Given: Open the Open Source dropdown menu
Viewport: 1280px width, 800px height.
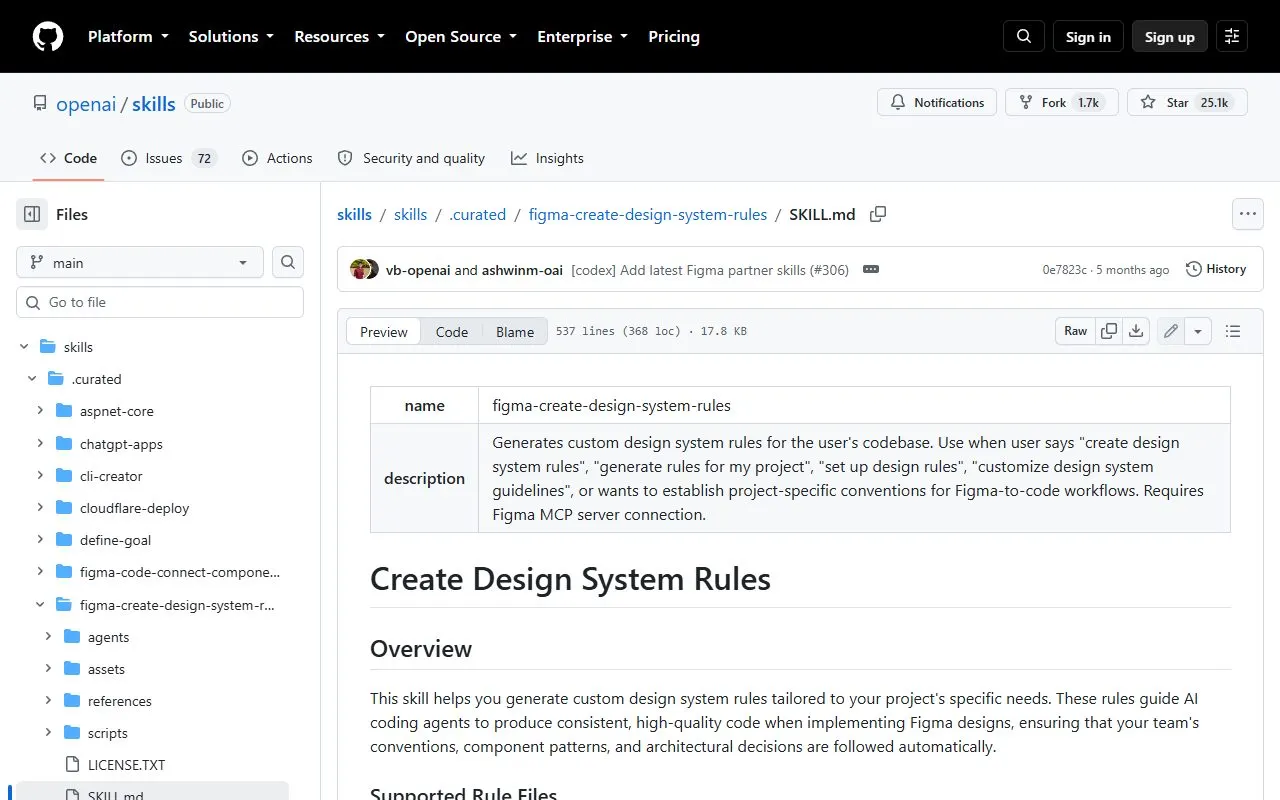Looking at the screenshot, I should (x=461, y=37).
